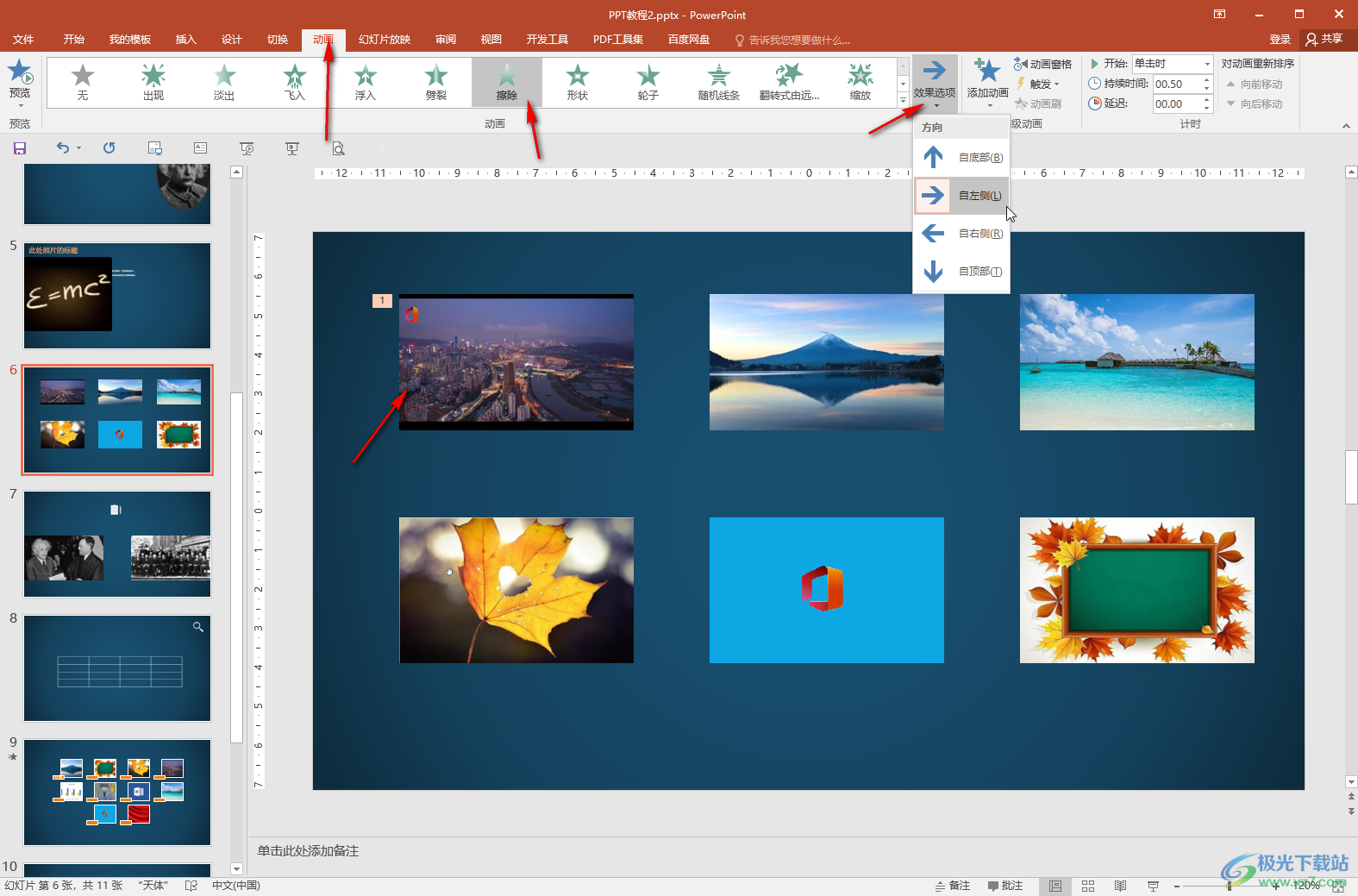The width and height of the screenshot is (1358, 896).
Task: Click the Save icon in quick access toolbar
Action: tap(20, 148)
